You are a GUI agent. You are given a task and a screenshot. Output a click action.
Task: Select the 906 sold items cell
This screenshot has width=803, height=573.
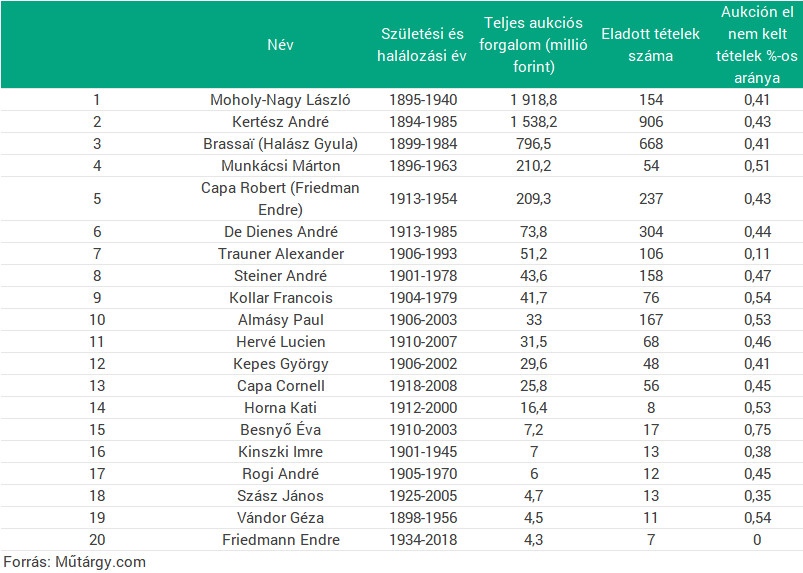click(x=651, y=121)
